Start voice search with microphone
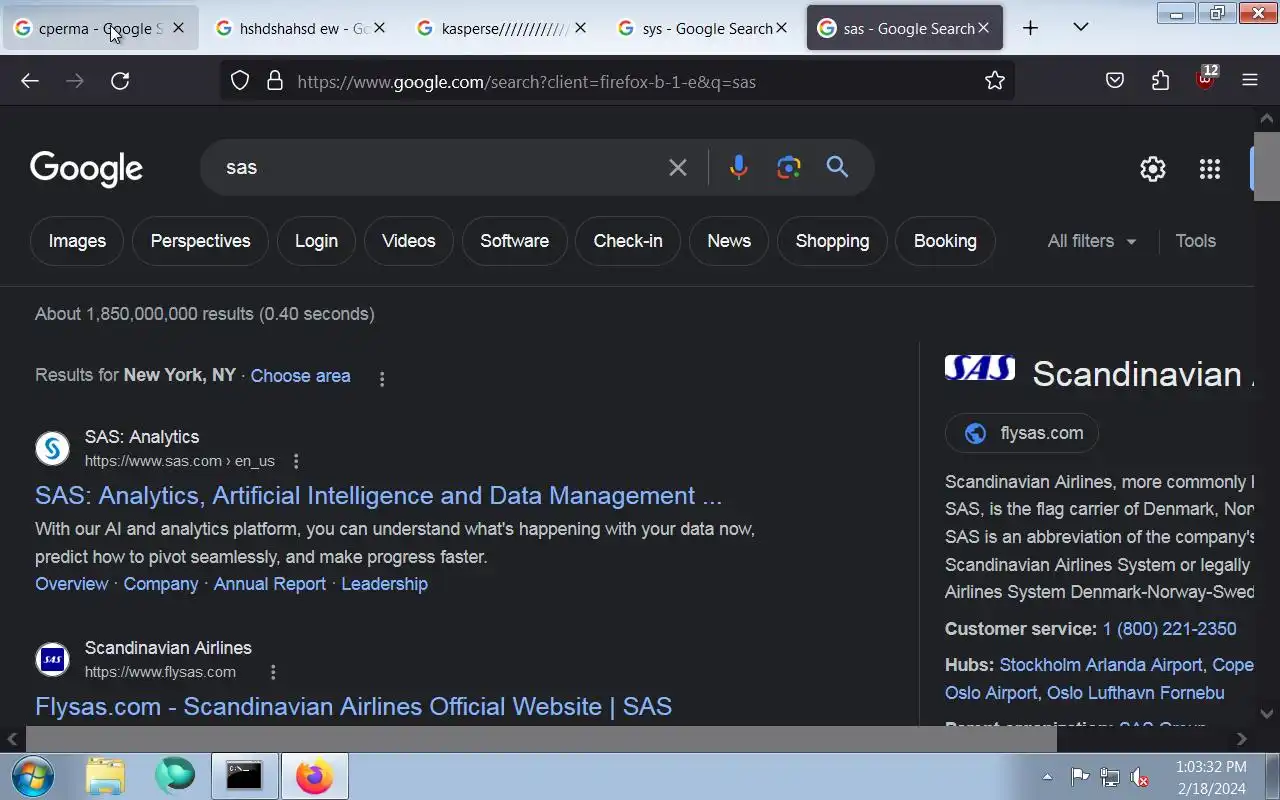The image size is (1280, 800). tap(739, 168)
